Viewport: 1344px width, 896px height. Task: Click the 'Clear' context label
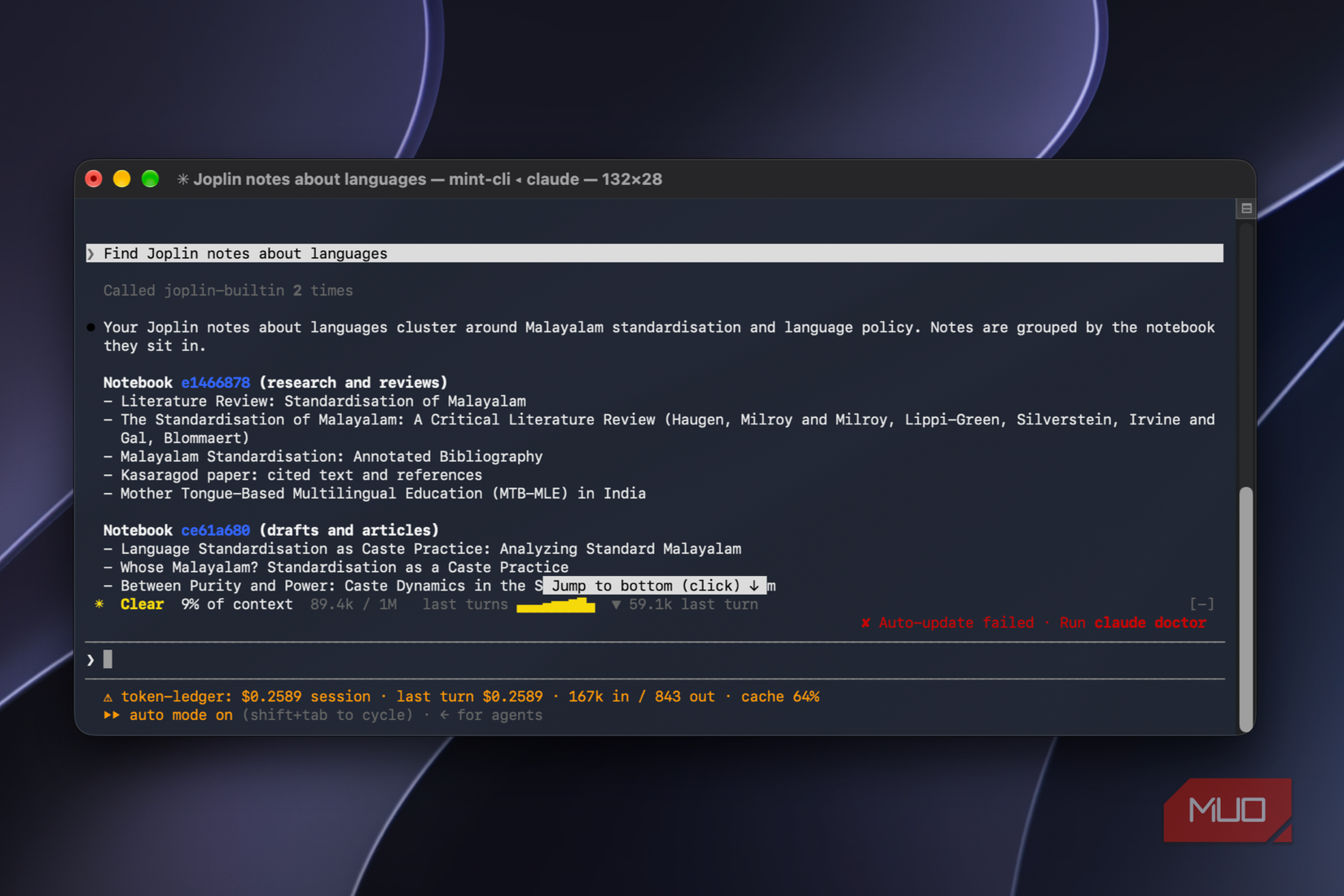pyautogui.click(x=142, y=604)
